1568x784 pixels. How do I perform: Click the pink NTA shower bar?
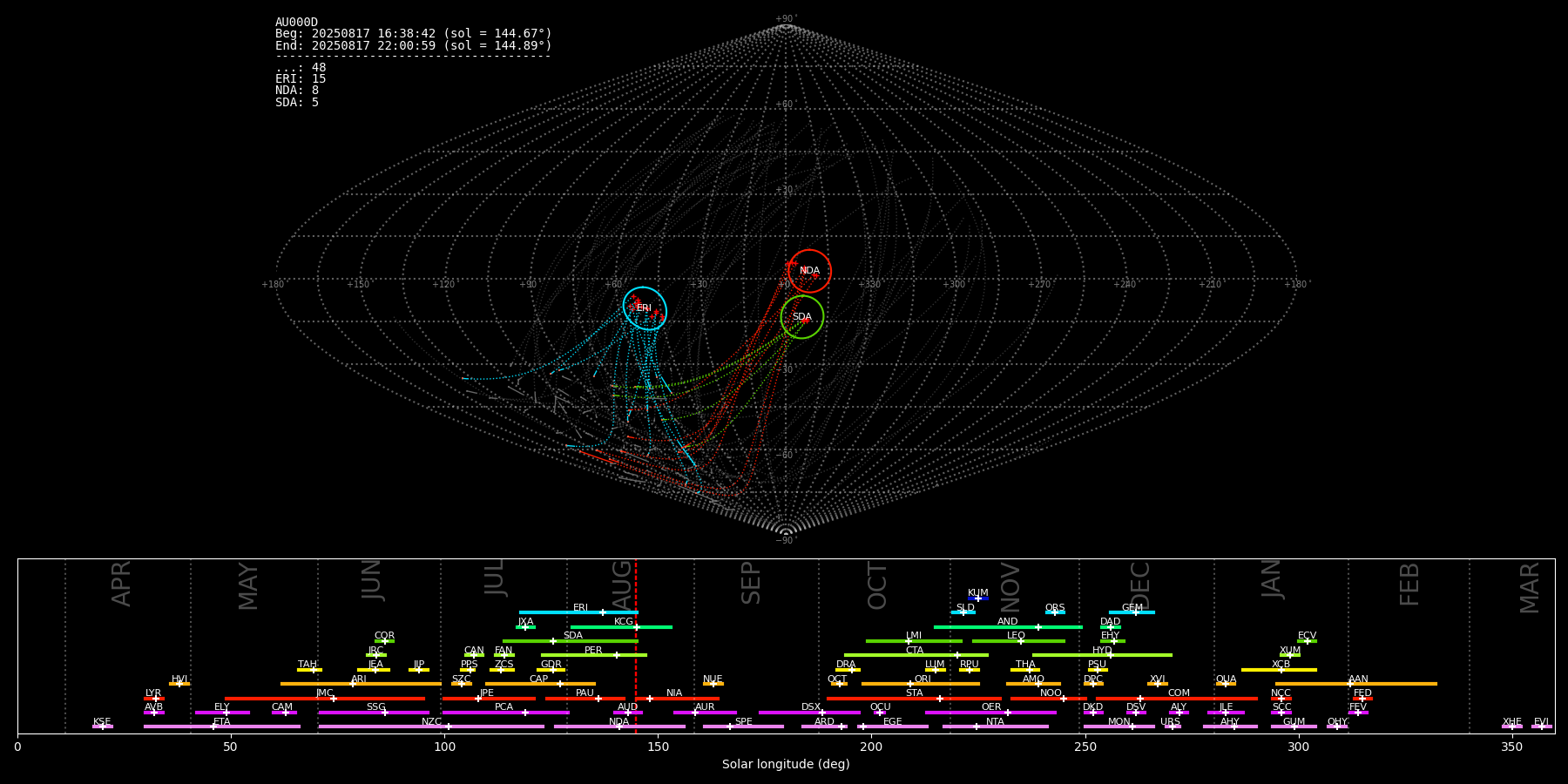coord(995,727)
